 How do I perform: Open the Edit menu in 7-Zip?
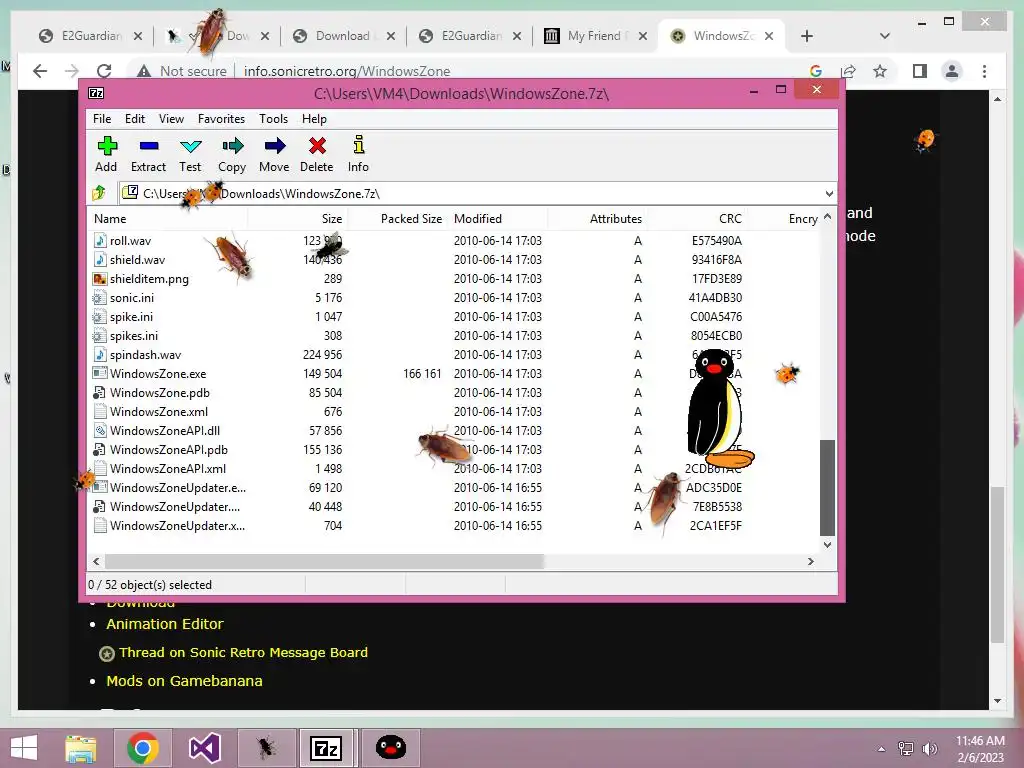tap(135, 119)
